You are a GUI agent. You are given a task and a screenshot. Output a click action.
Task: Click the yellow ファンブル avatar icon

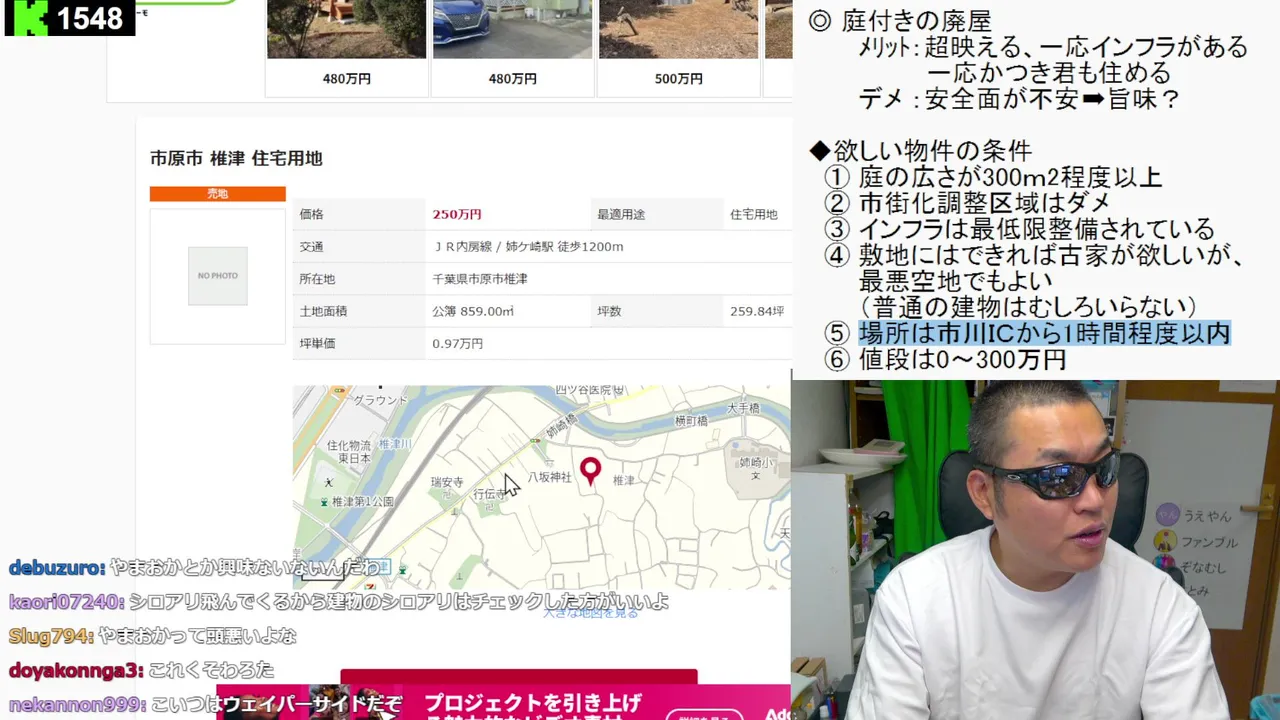tap(1165, 542)
